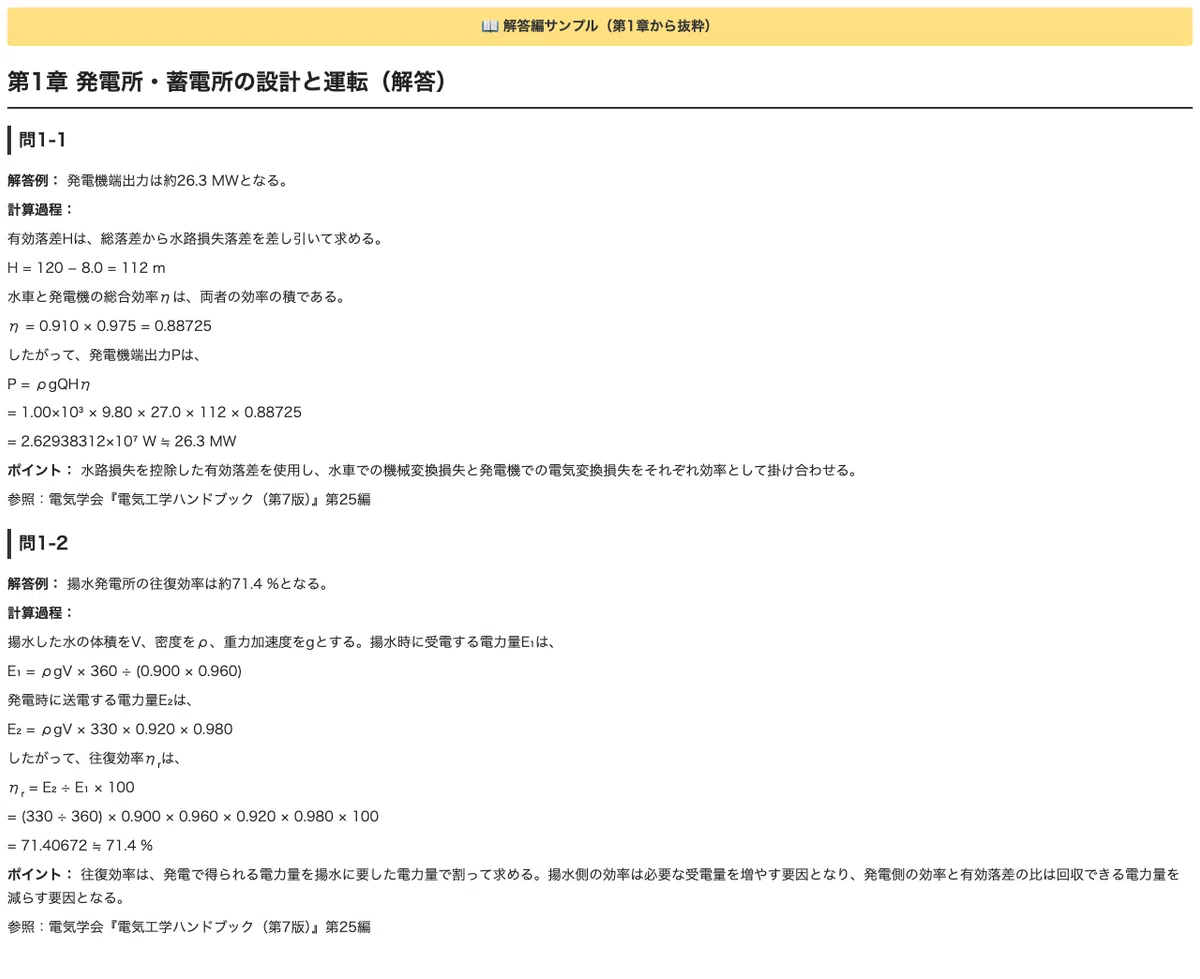The image size is (1200, 979).
Task: Click the line "= 1.00×10³ × 9.80 × 27.0 × 112 × 0.88725"
Action: pos(155,412)
